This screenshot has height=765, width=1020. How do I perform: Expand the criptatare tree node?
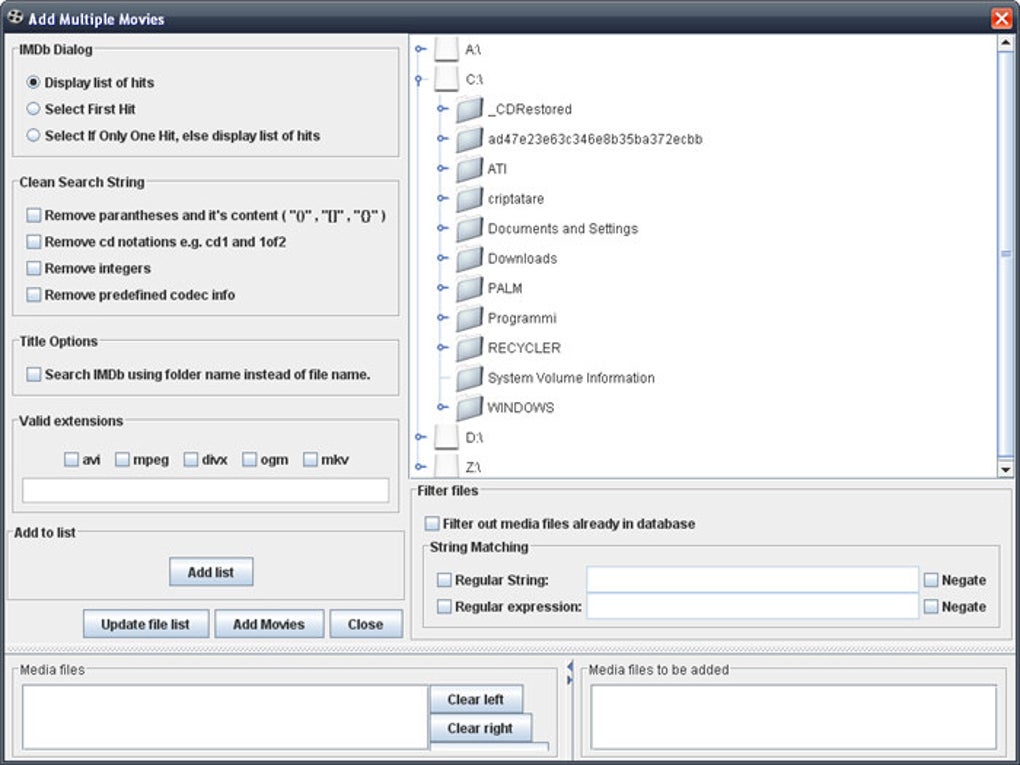coord(441,199)
